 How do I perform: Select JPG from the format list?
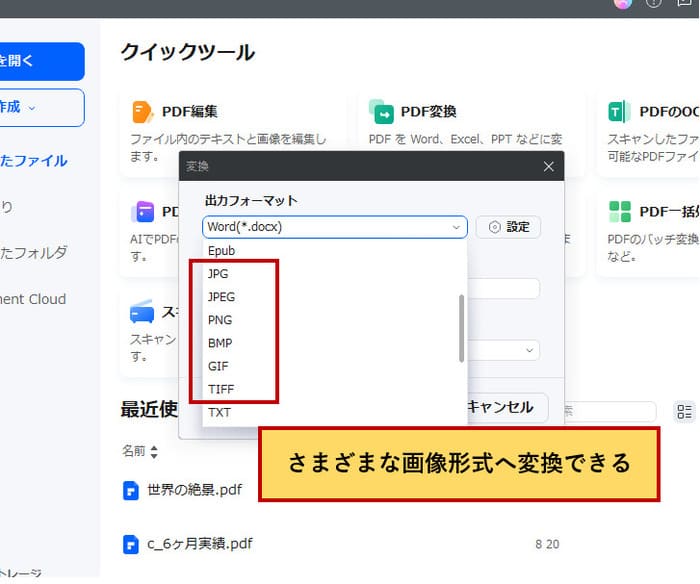218,273
